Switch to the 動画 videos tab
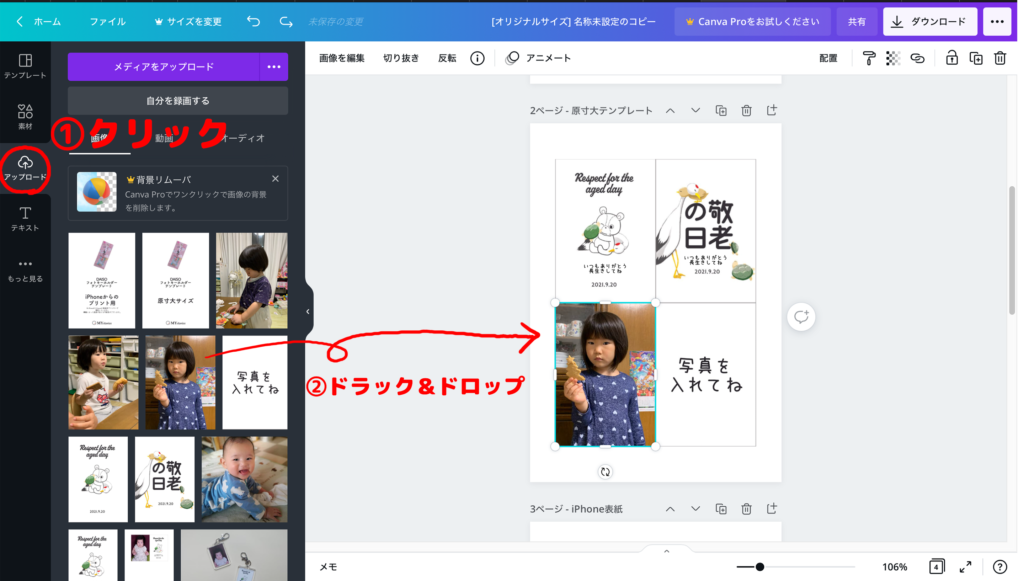 pyautogui.click(x=164, y=138)
